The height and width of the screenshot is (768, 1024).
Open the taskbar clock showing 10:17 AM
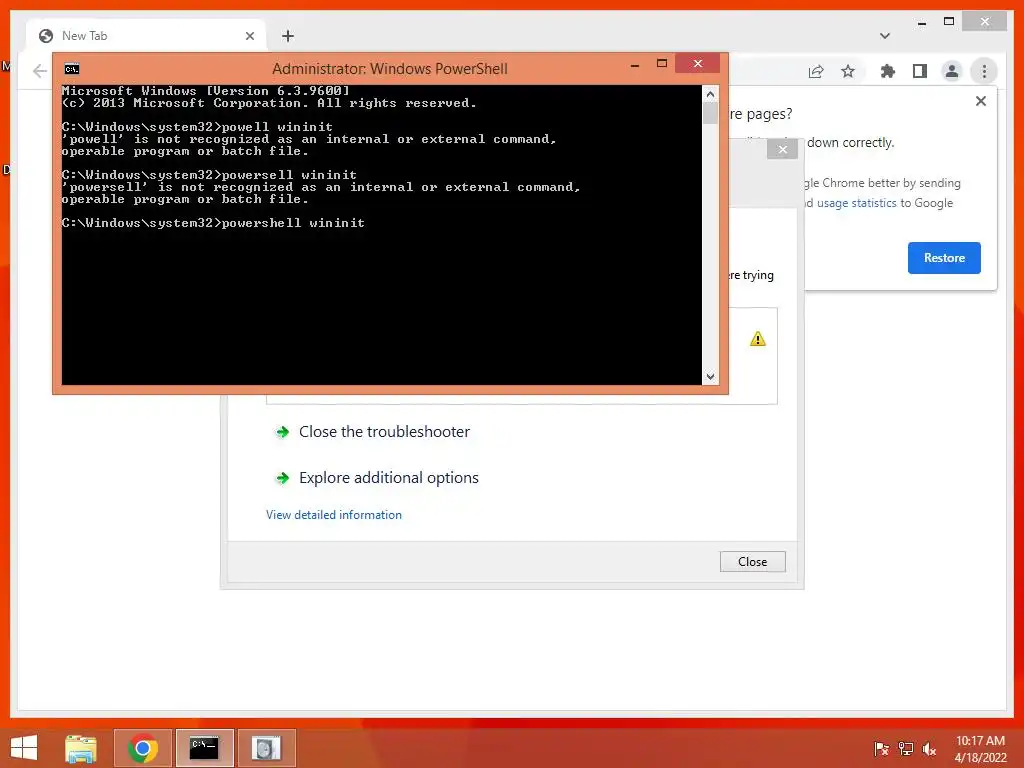tap(980, 749)
